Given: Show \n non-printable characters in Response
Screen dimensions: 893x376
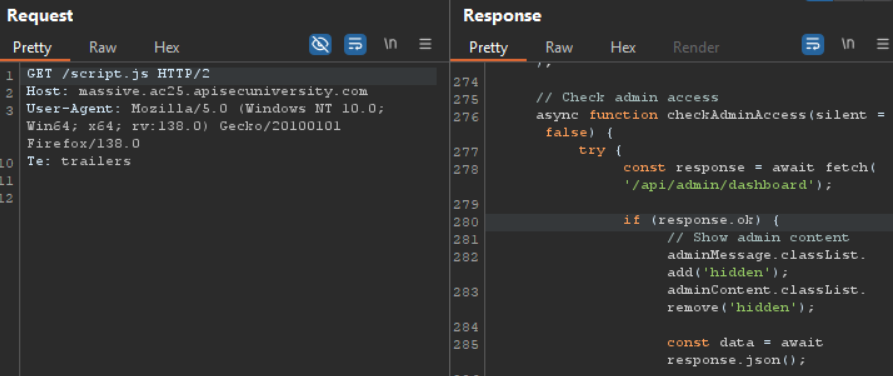Looking at the screenshot, I should click(x=848, y=44).
